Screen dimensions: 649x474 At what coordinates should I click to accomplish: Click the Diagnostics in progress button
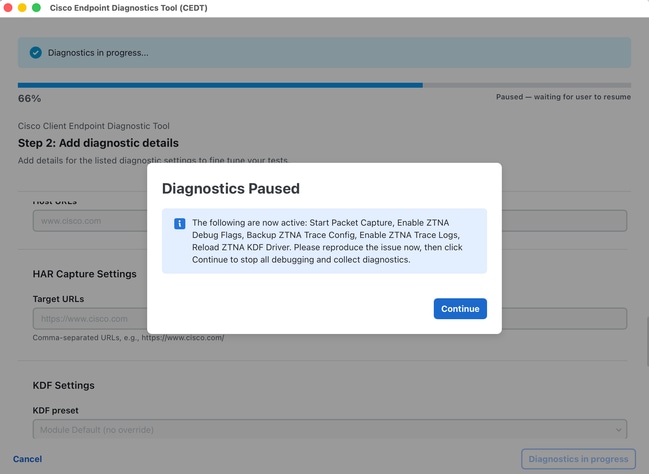point(578,459)
